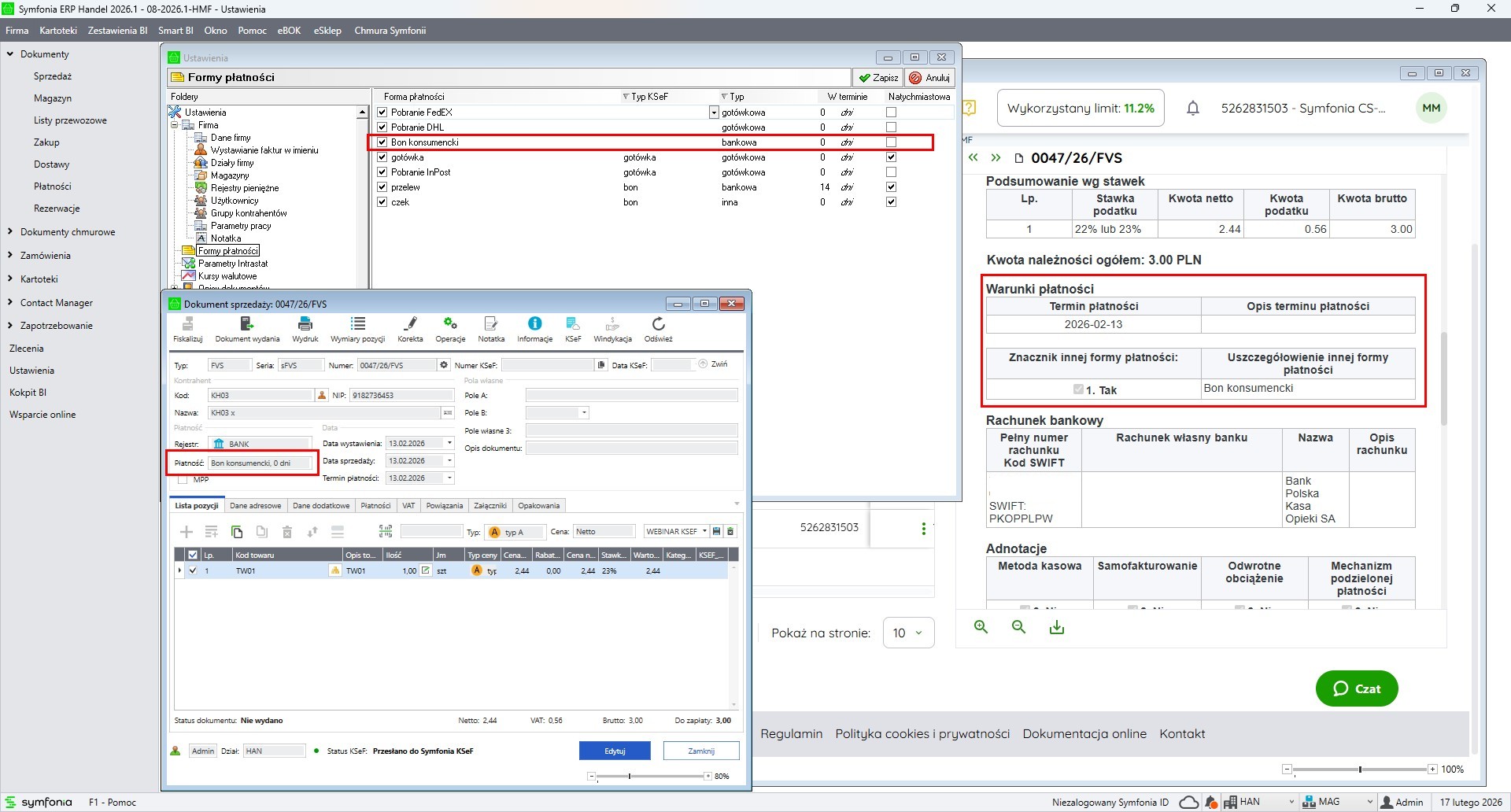Toggle Natychmiastowa checkbox for Bon konsumencki
The image size is (1511, 812).
coord(891,142)
